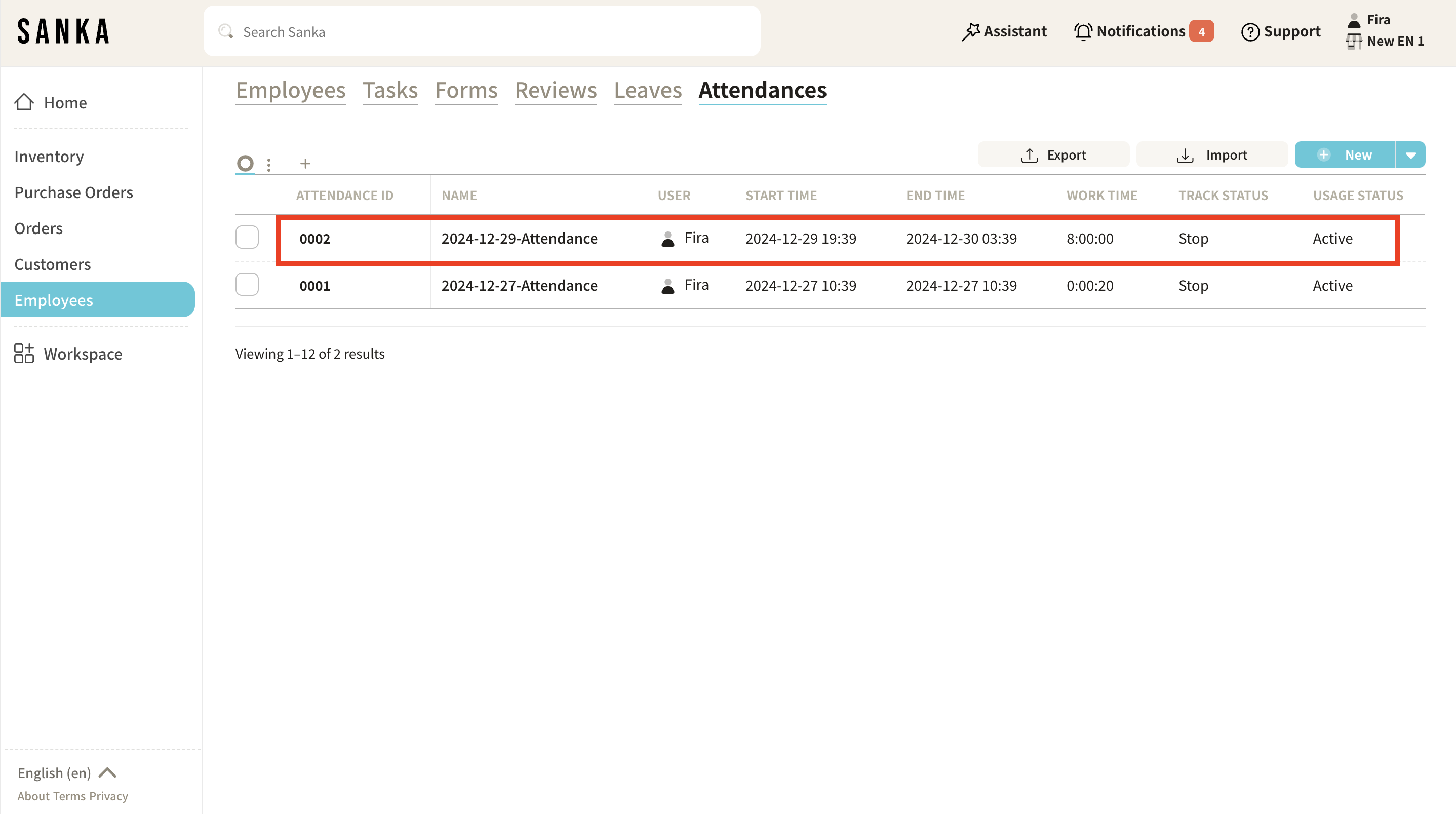Select checkbox for attendance 0002
1456x814 pixels.
[247, 238]
